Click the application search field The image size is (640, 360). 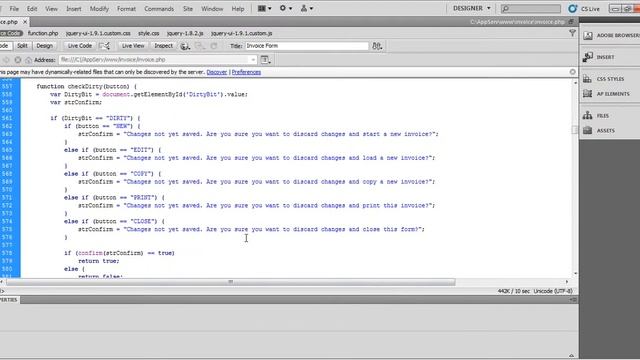(531, 9)
